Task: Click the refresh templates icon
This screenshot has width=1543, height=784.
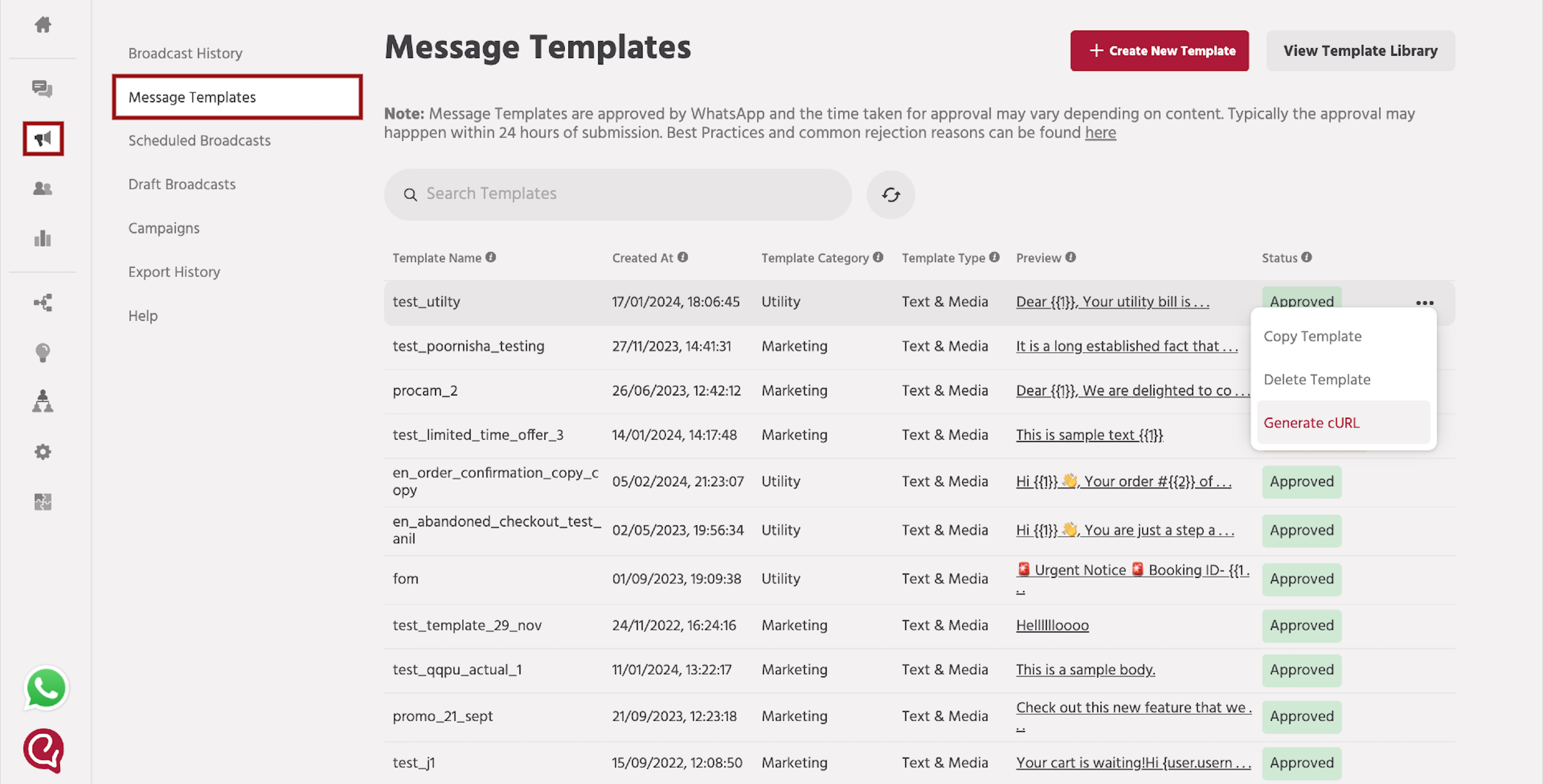Action: click(x=890, y=194)
